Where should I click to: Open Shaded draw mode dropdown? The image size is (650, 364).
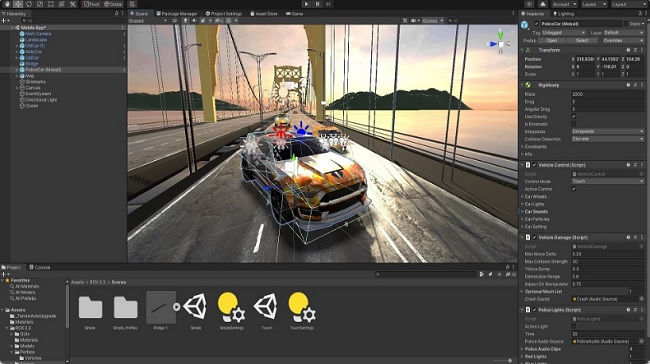tap(147, 20)
